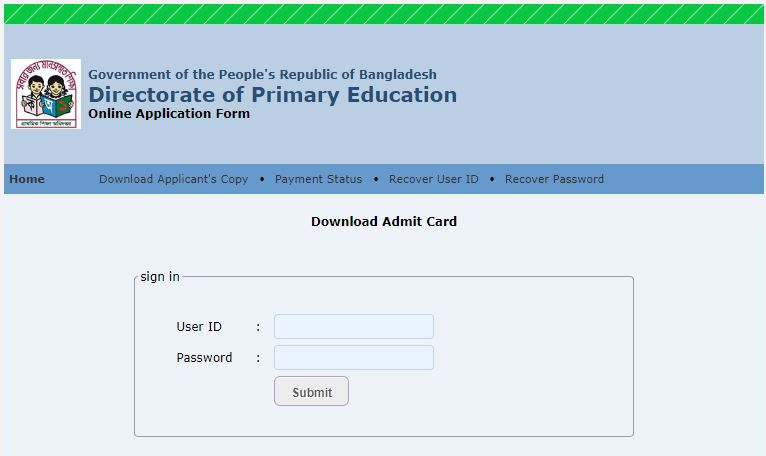Viewport: 766px width, 456px height.
Task: Click the Government of Bangladesh header text
Action: click(262, 74)
